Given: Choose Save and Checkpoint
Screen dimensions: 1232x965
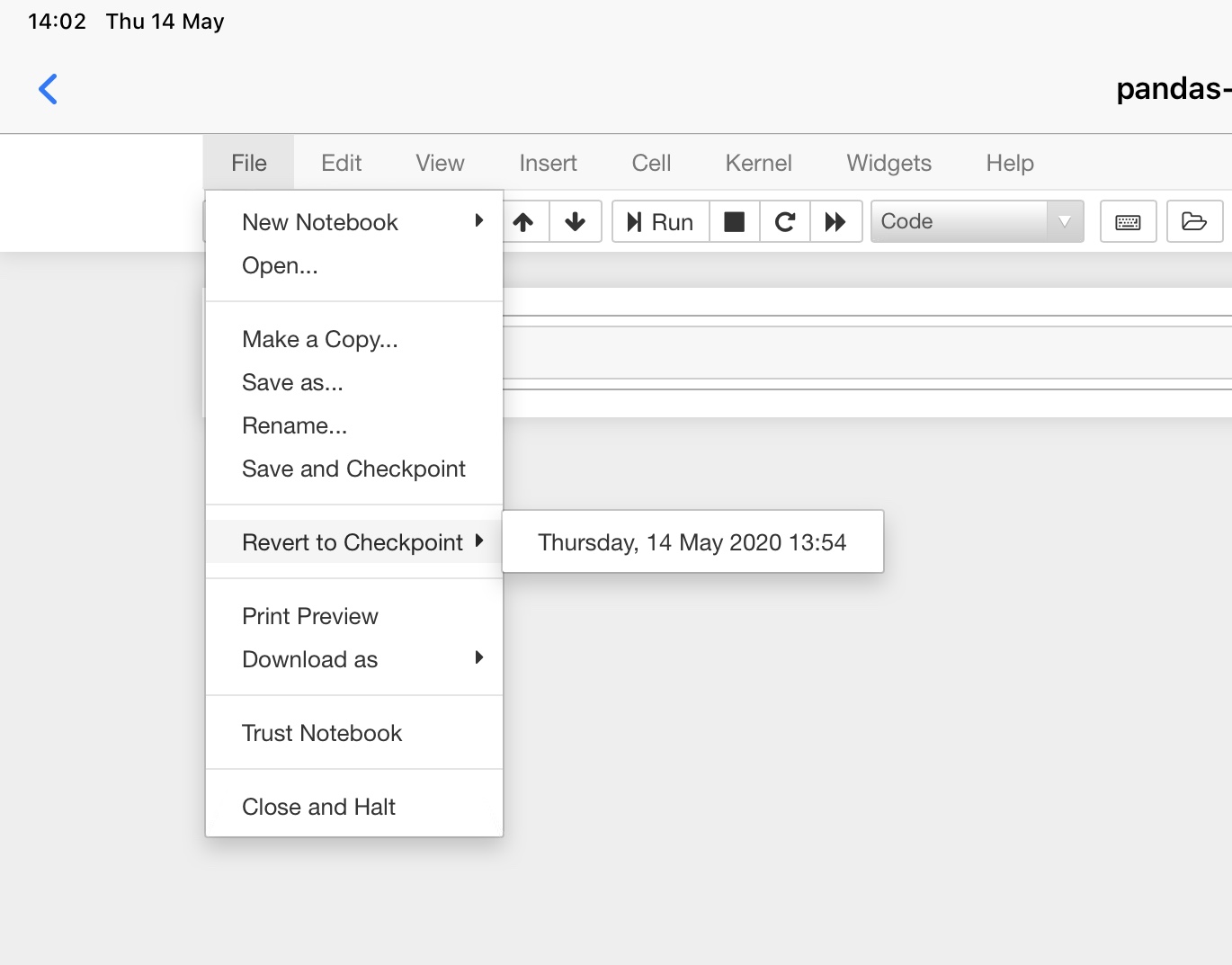Looking at the screenshot, I should 353,469.
